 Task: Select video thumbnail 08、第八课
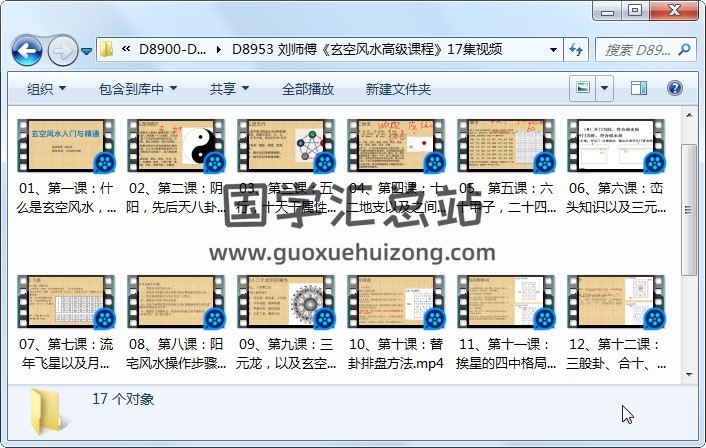click(x=176, y=302)
